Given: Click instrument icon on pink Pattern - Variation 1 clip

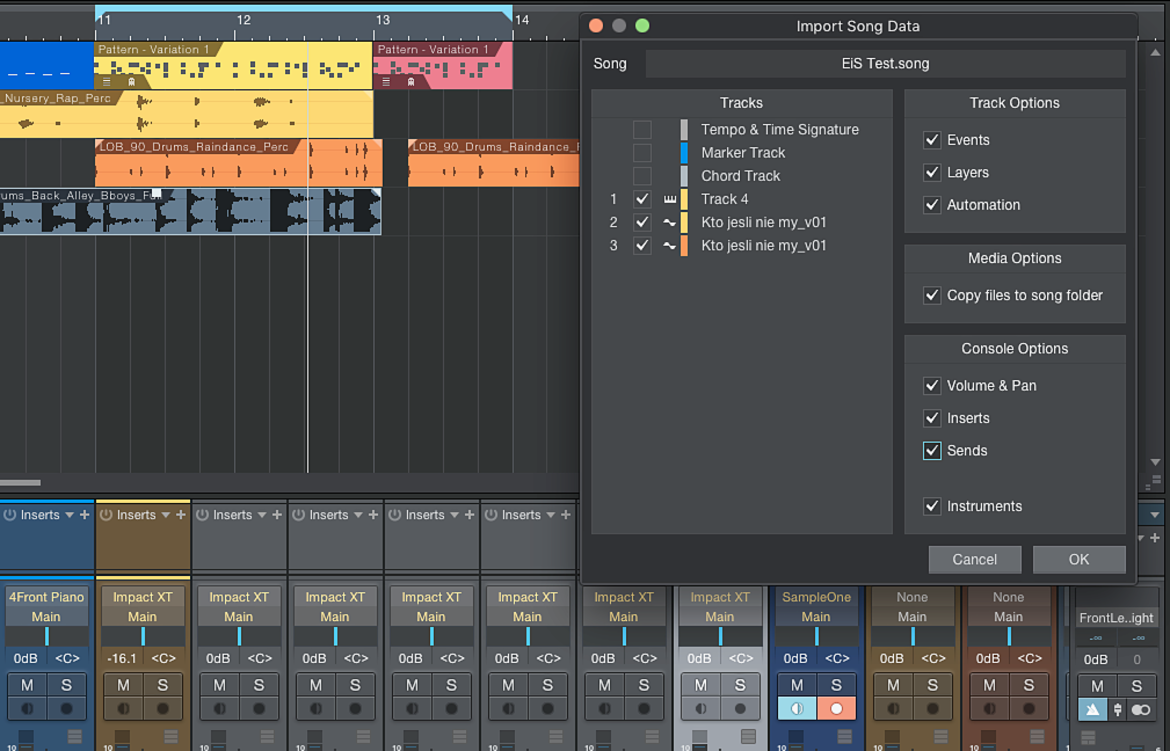Looking at the screenshot, I should click(410, 82).
